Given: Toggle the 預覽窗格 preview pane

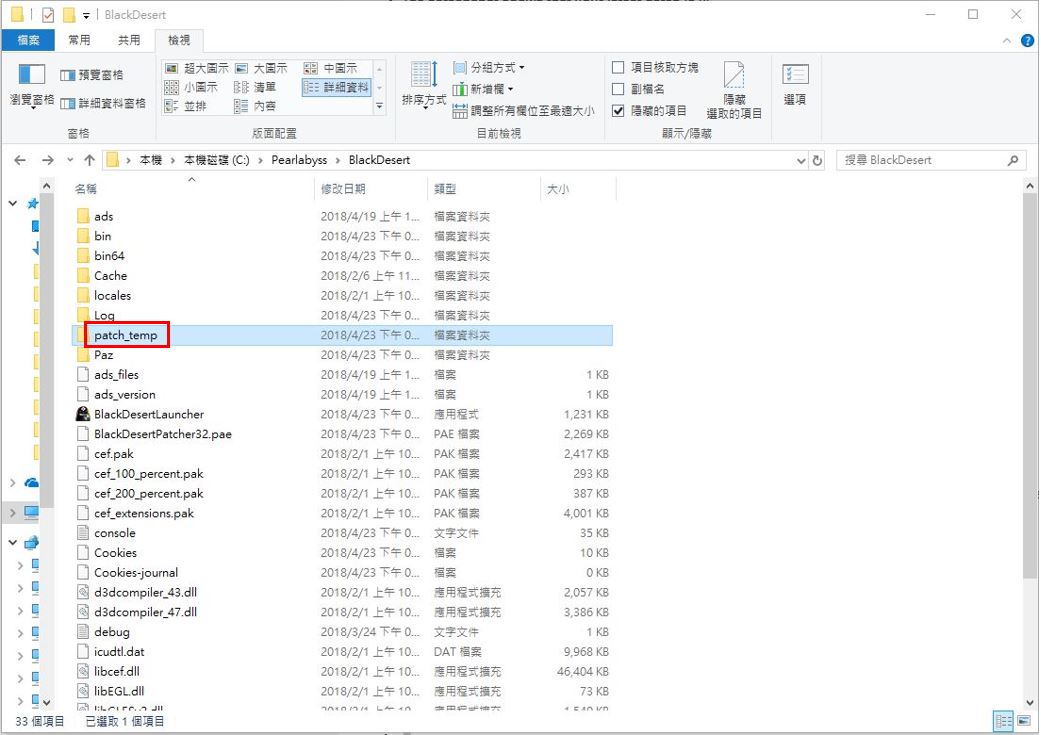Looking at the screenshot, I should click(92, 75).
